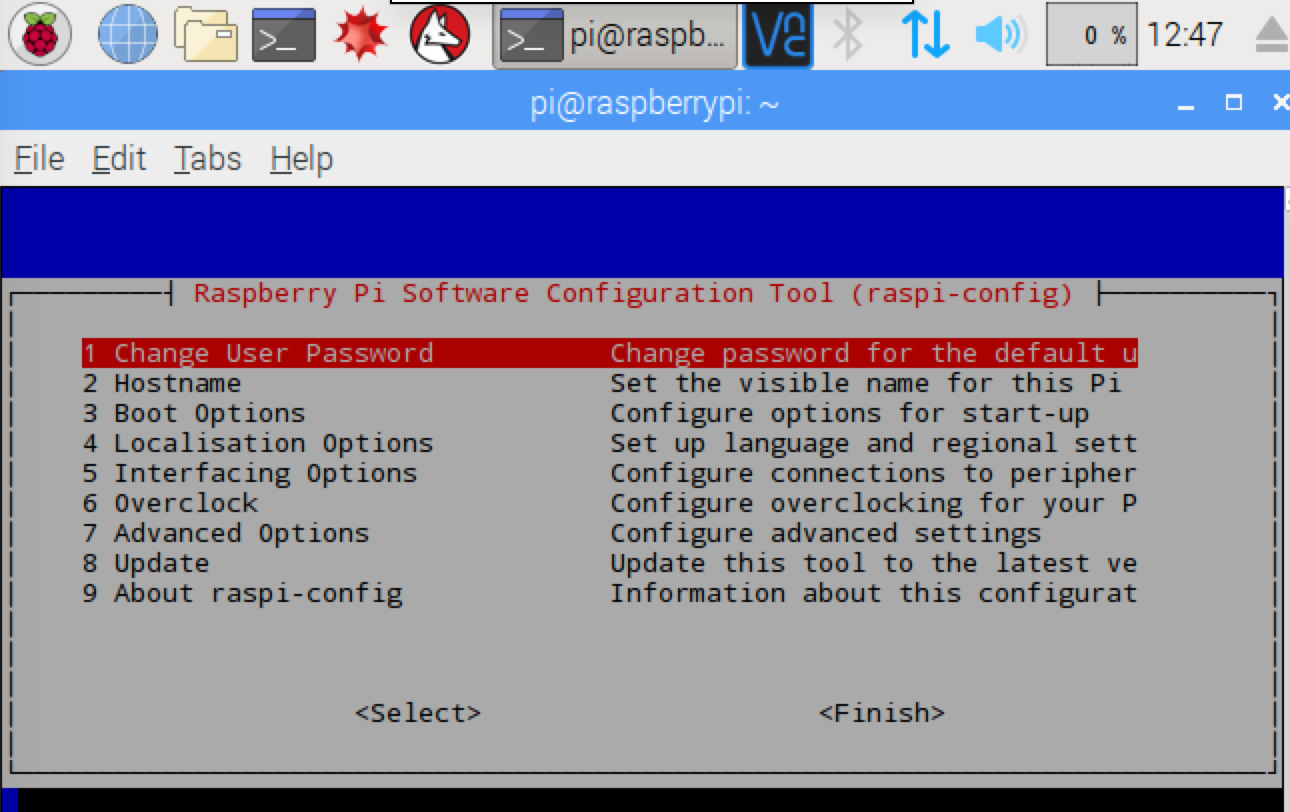Maximize the terminal window
The image size is (1290, 812).
[x=1234, y=103]
